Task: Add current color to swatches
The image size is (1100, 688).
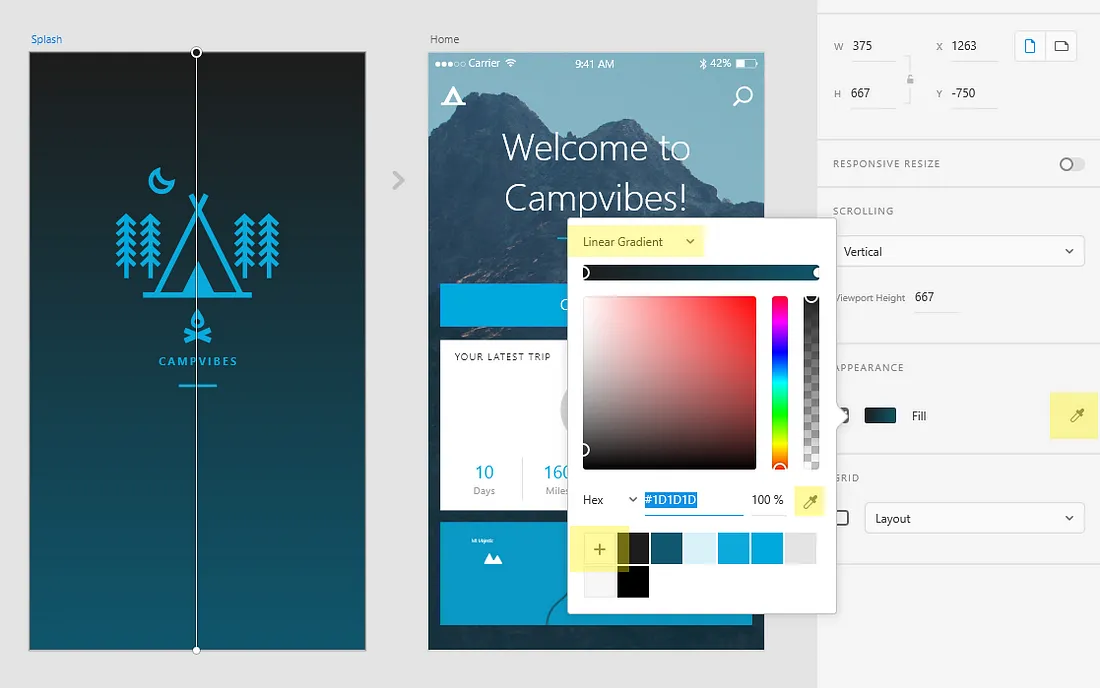Action: [x=599, y=549]
